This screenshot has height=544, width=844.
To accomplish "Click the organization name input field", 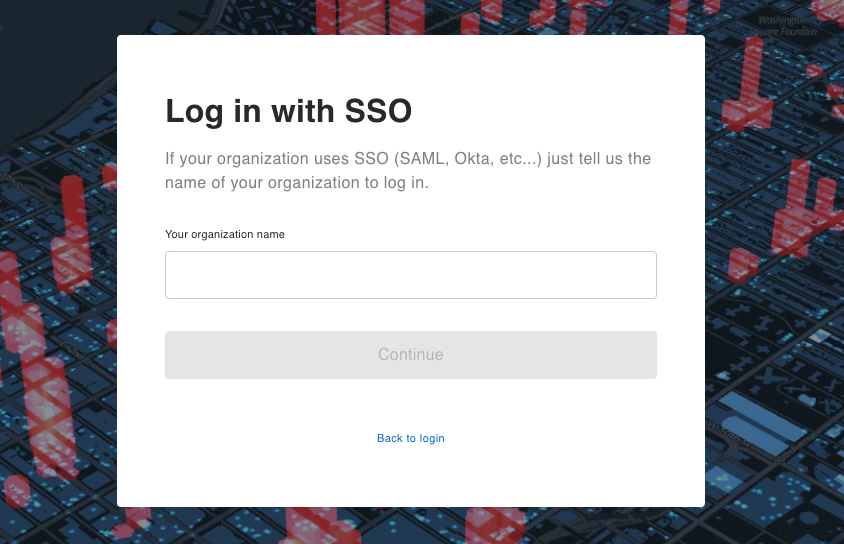I will (410, 275).
